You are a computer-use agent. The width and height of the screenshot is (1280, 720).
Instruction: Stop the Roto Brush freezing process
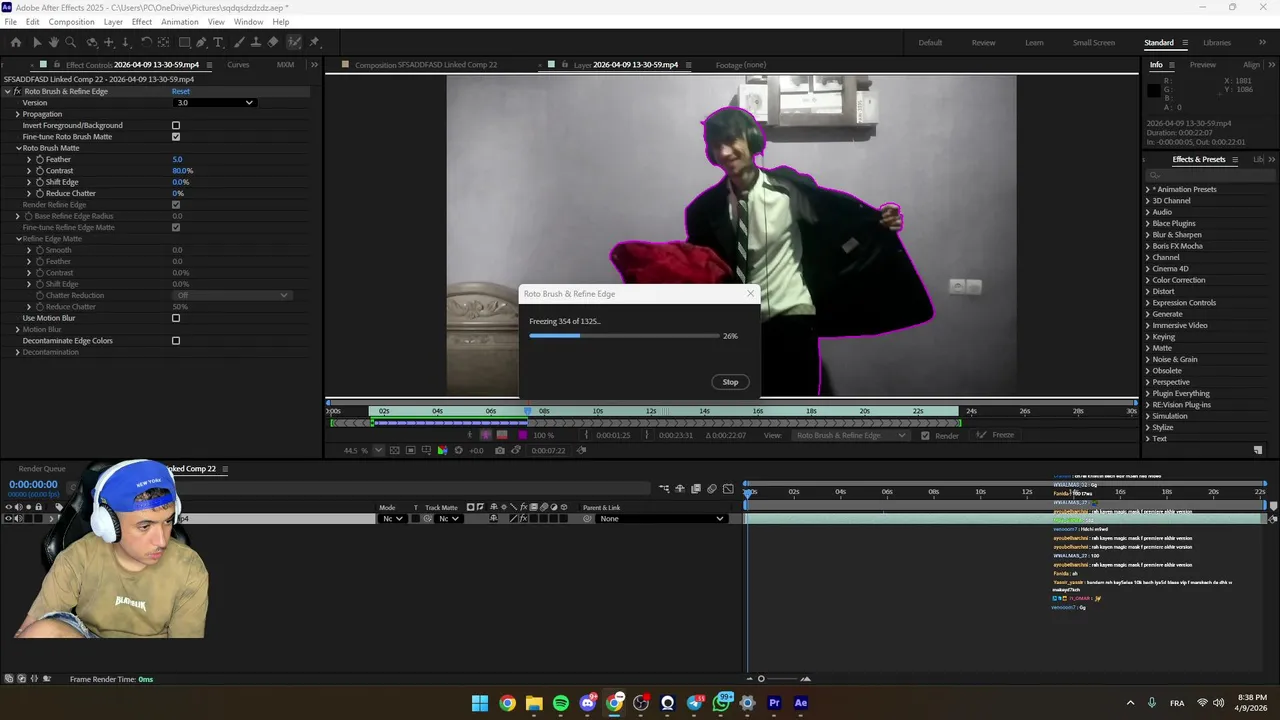730,382
